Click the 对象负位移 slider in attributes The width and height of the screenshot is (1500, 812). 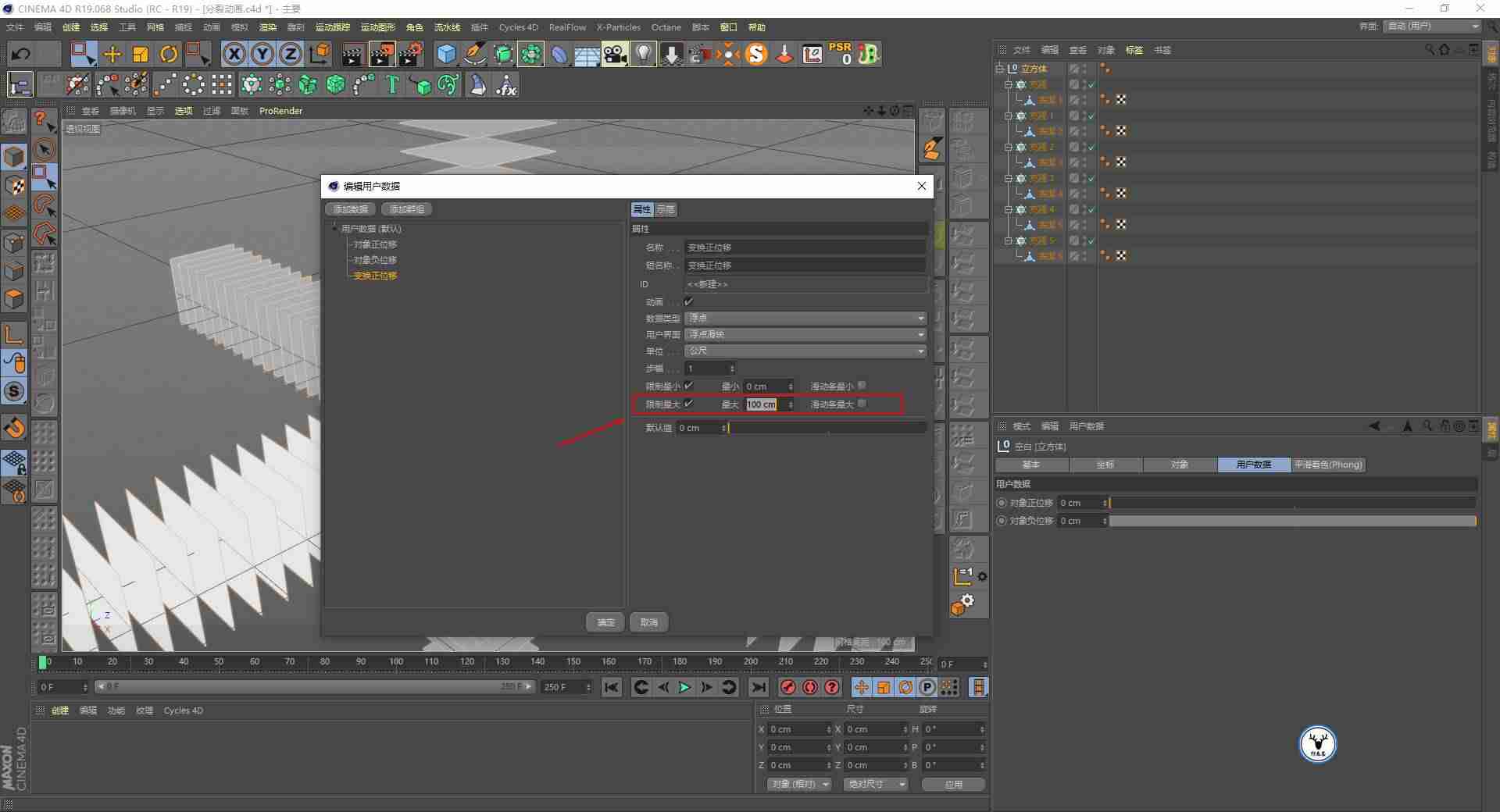[x=1293, y=521]
